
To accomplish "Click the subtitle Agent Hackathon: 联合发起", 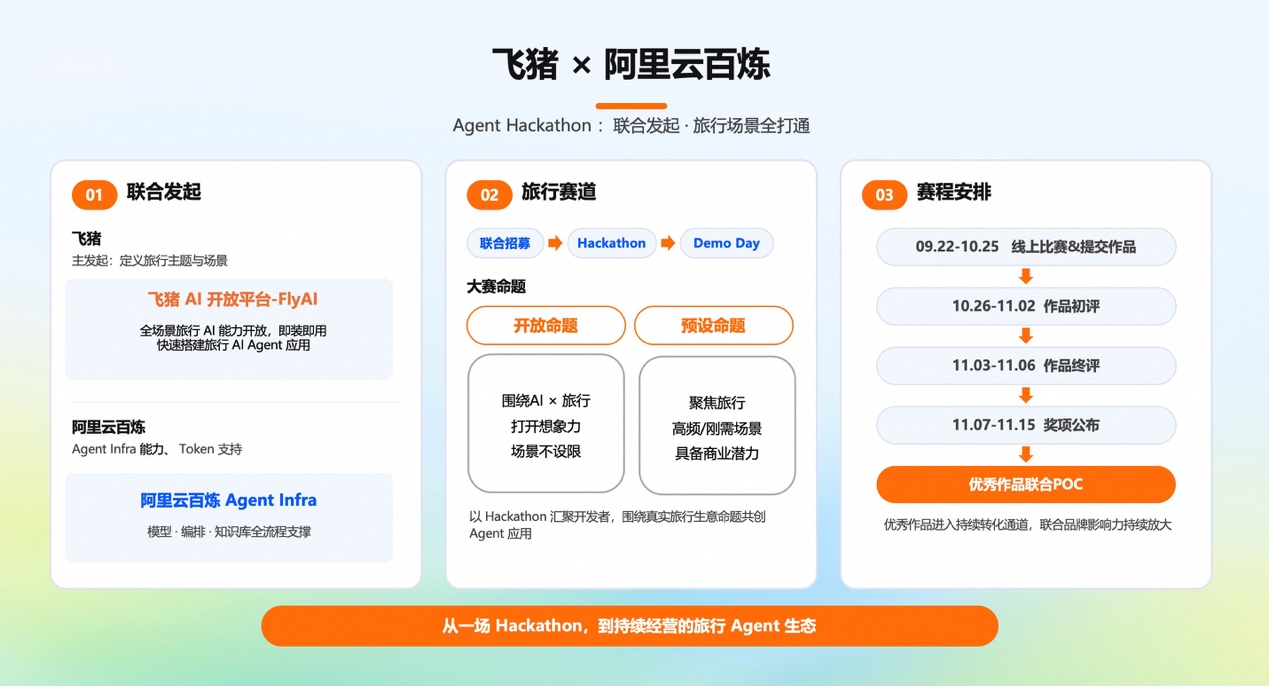I will [631, 126].
